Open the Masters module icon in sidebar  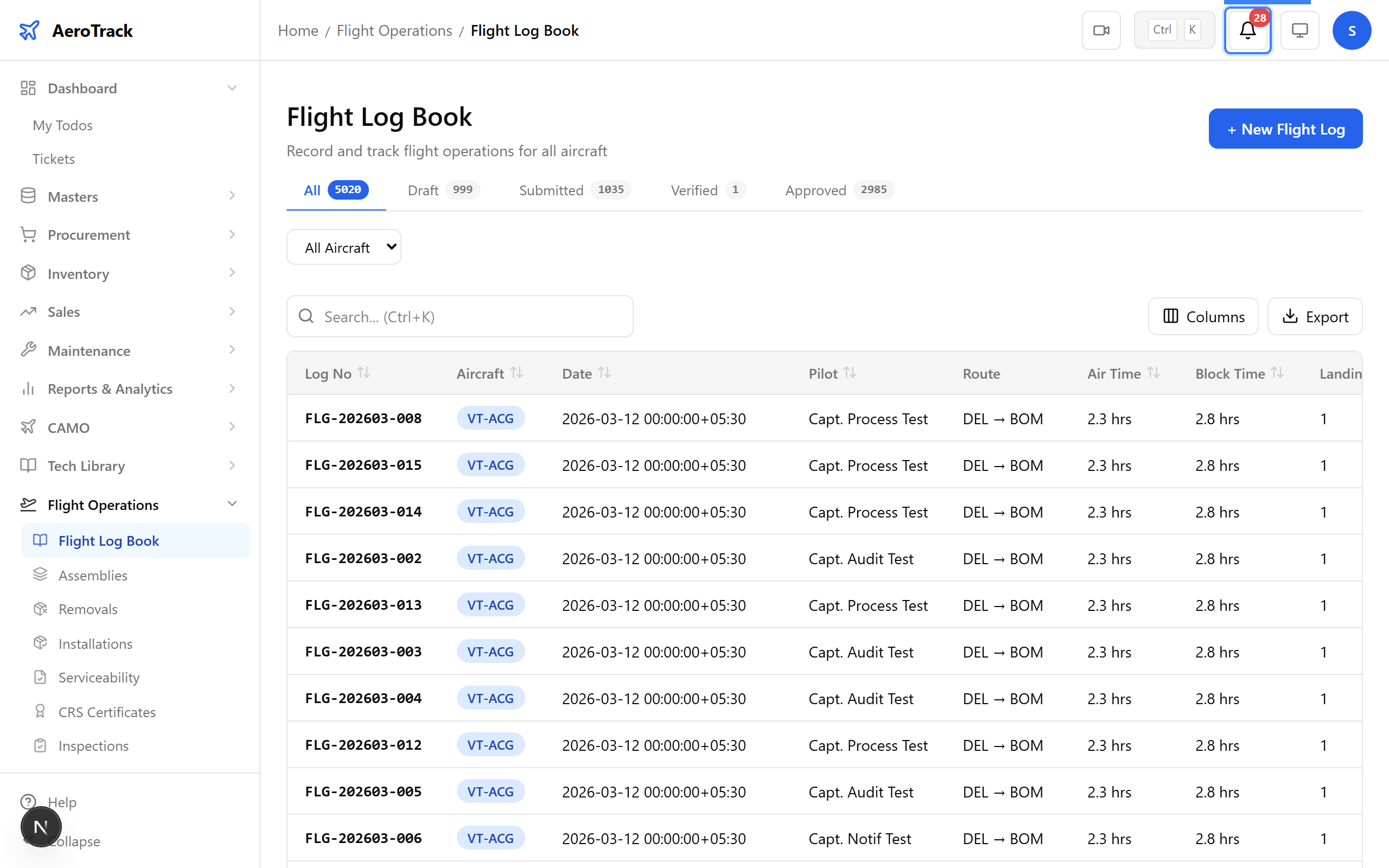[x=28, y=196]
